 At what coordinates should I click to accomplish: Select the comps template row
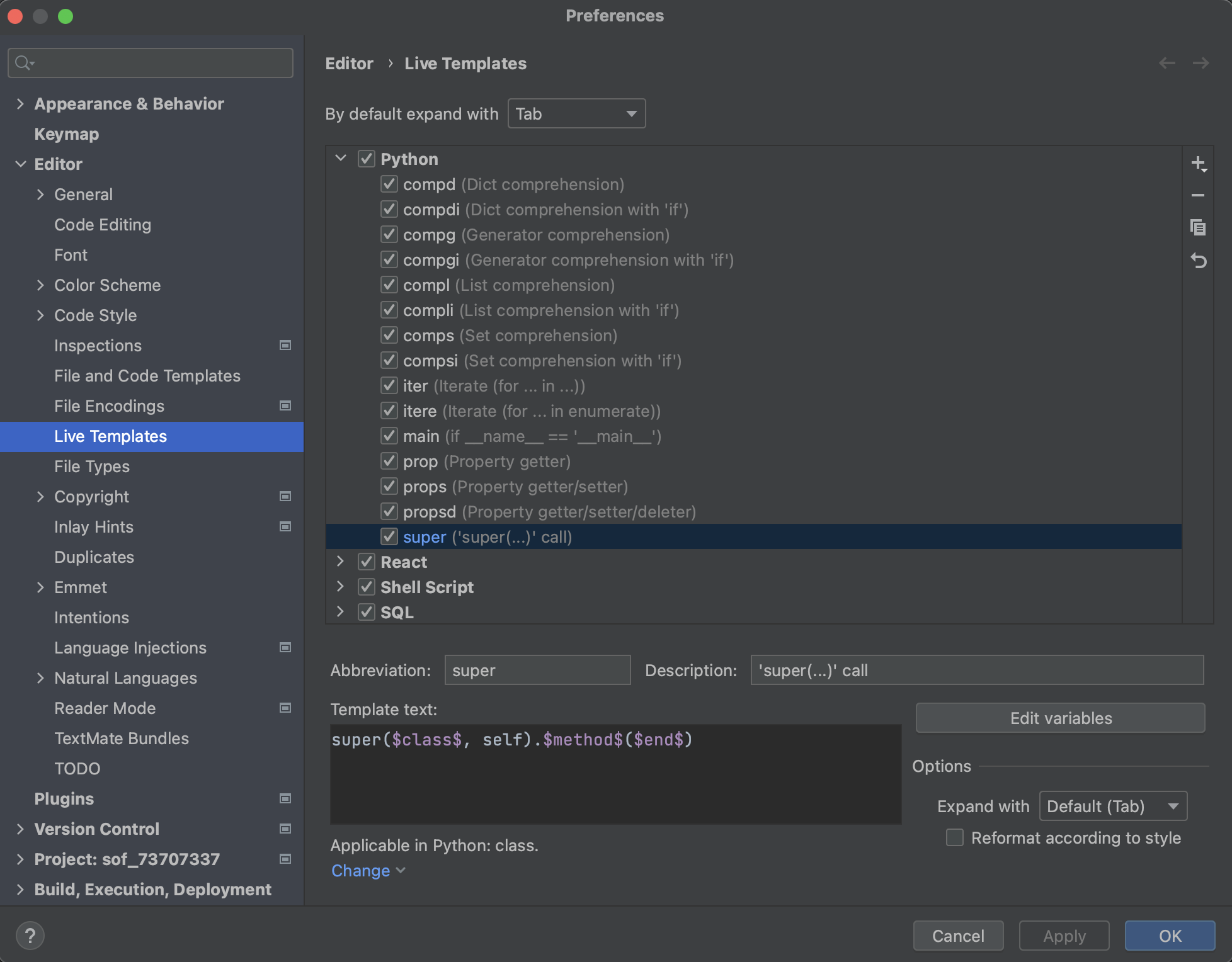click(753, 335)
